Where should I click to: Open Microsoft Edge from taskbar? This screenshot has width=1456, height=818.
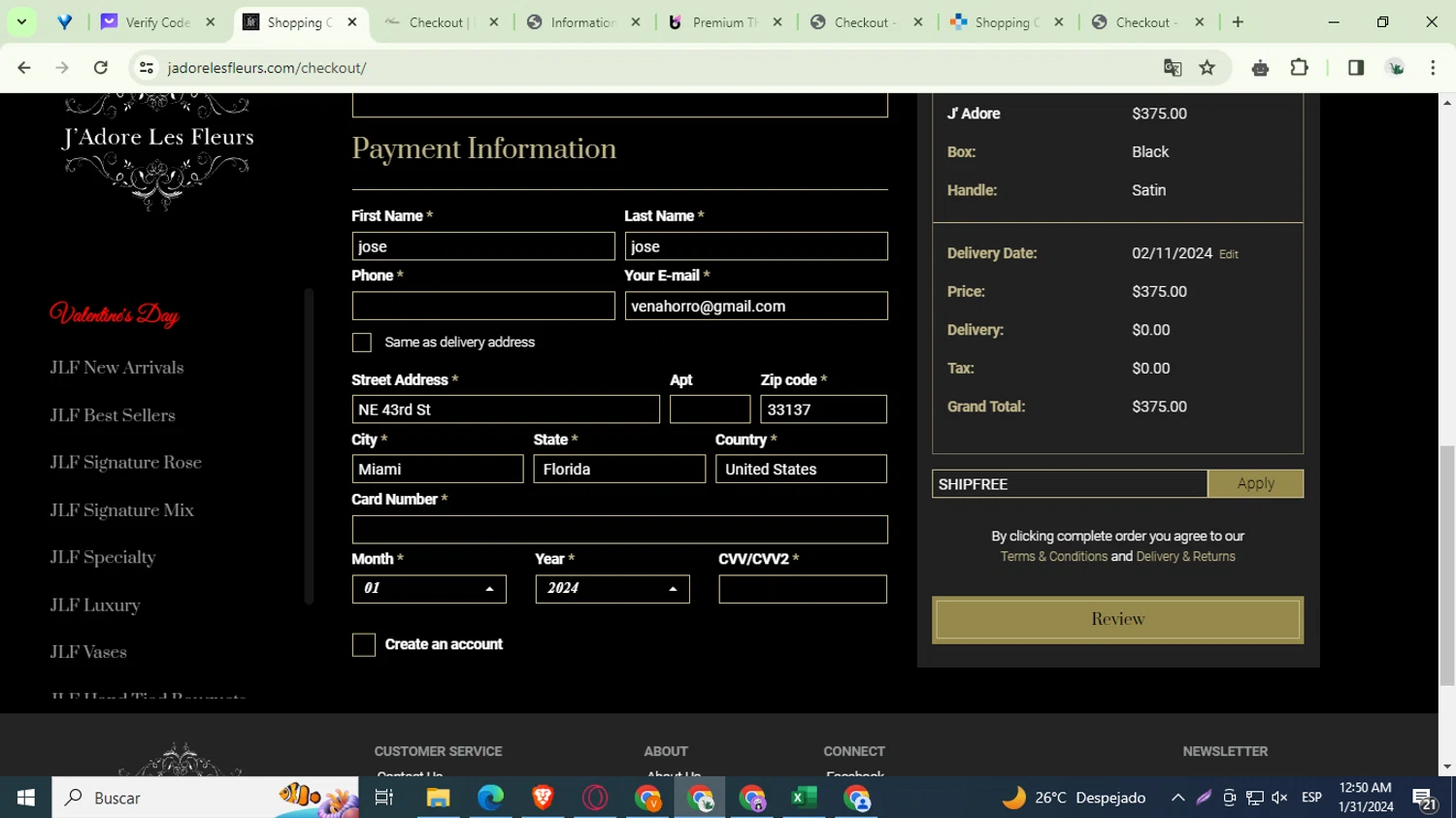490,798
